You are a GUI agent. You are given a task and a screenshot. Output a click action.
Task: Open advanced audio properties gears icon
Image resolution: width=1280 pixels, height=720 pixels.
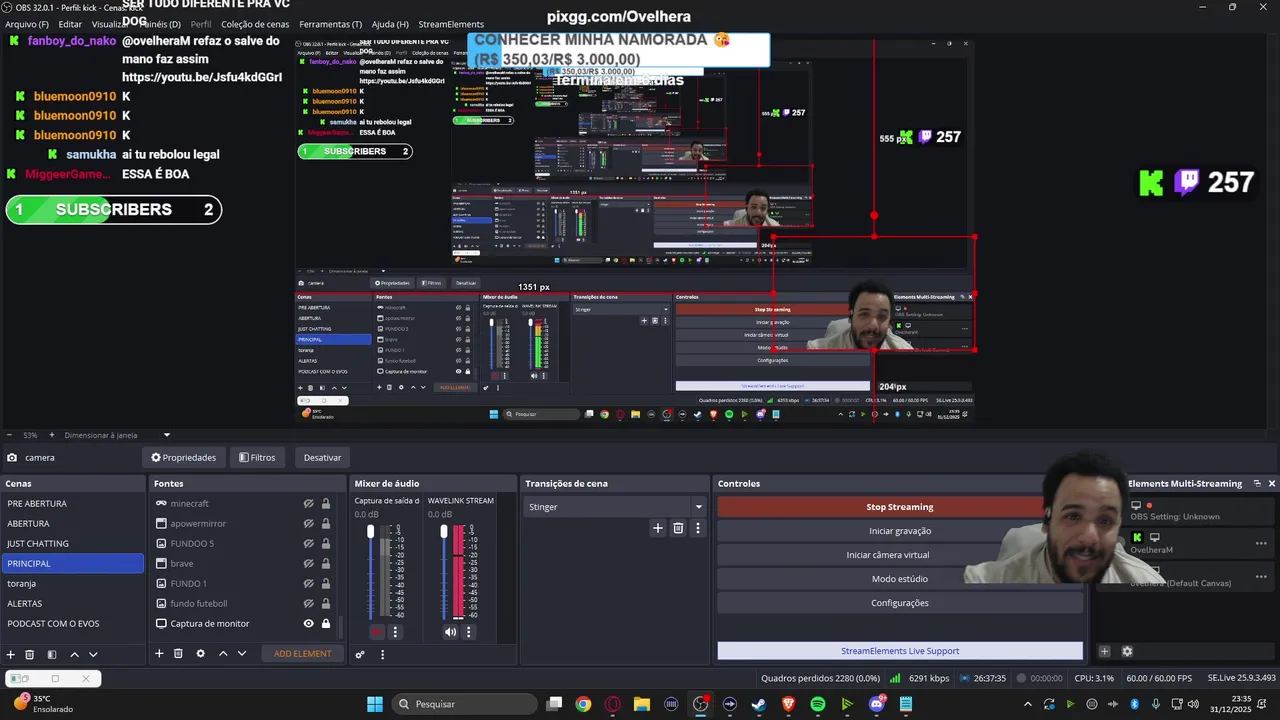[360, 655]
